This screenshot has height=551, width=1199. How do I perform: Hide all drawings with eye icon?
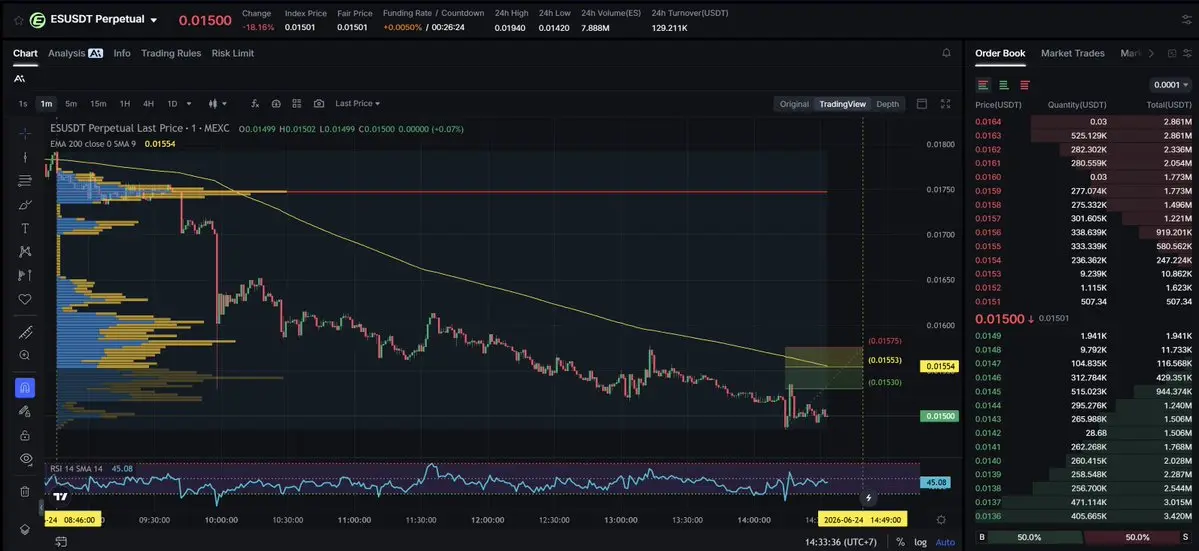(24, 459)
